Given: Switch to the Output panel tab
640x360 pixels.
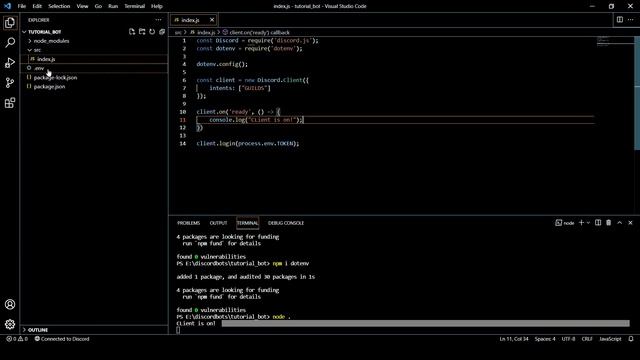Looking at the screenshot, I should 218,223.
